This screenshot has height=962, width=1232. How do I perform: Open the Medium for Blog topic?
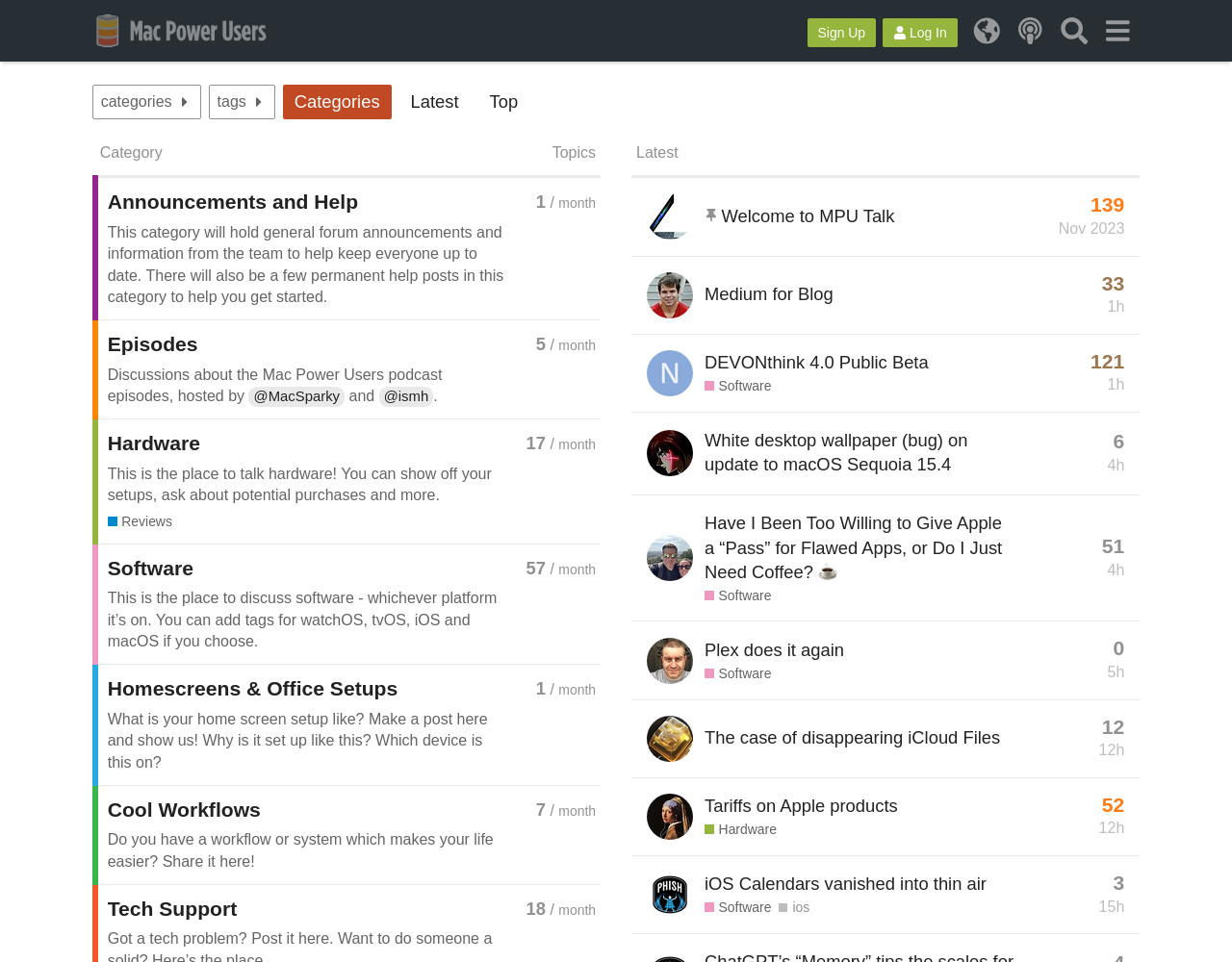(769, 294)
